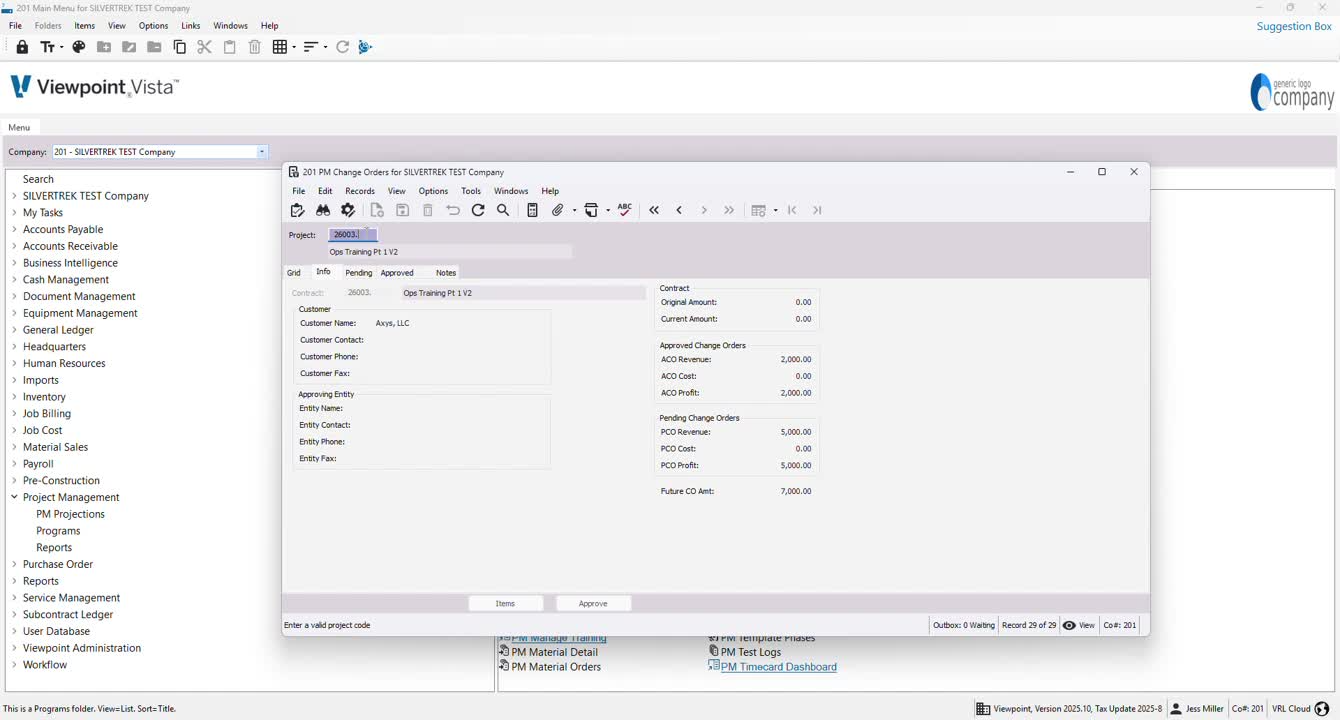The height and width of the screenshot is (720, 1340).
Task: Click the clipboard edit icon in Change Orders toolbar
Action: pyautogui.click(x=297, y=210)
